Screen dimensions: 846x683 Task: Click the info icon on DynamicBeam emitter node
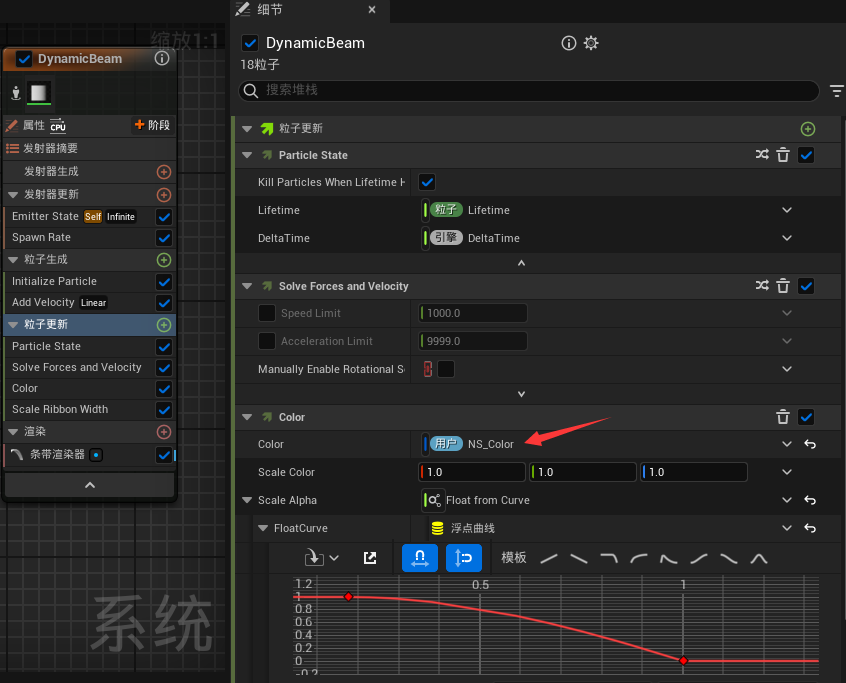[x=162, y=58]
